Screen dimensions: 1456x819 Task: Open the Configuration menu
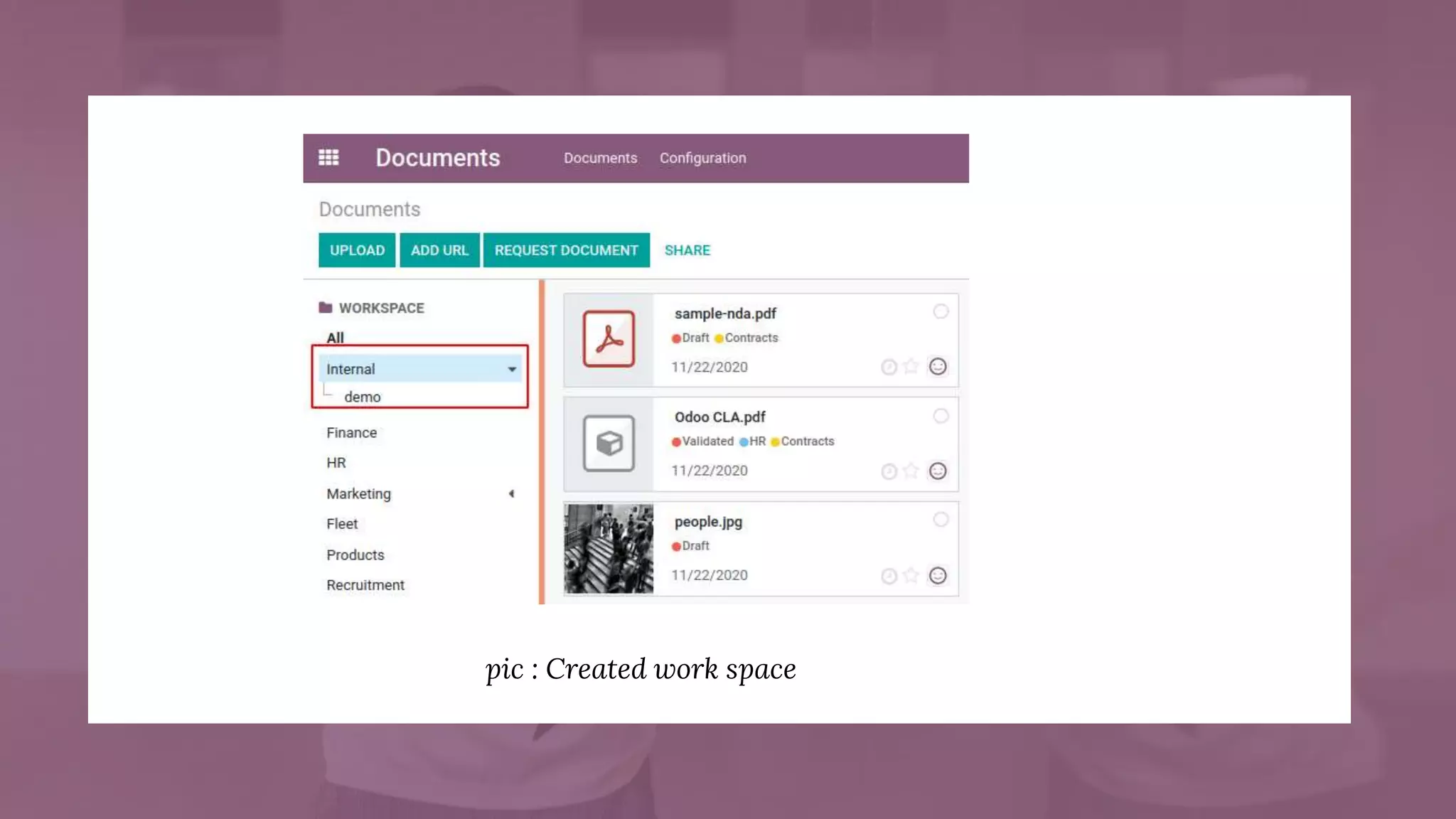(702, 158)
